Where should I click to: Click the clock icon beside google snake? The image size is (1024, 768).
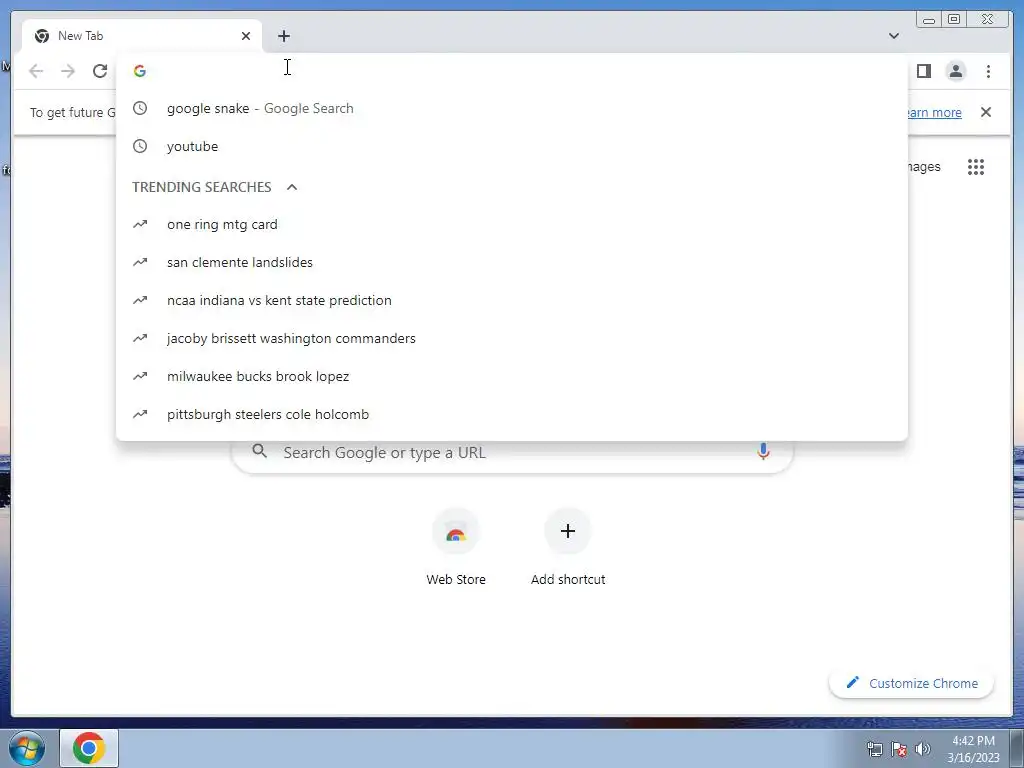140,108
